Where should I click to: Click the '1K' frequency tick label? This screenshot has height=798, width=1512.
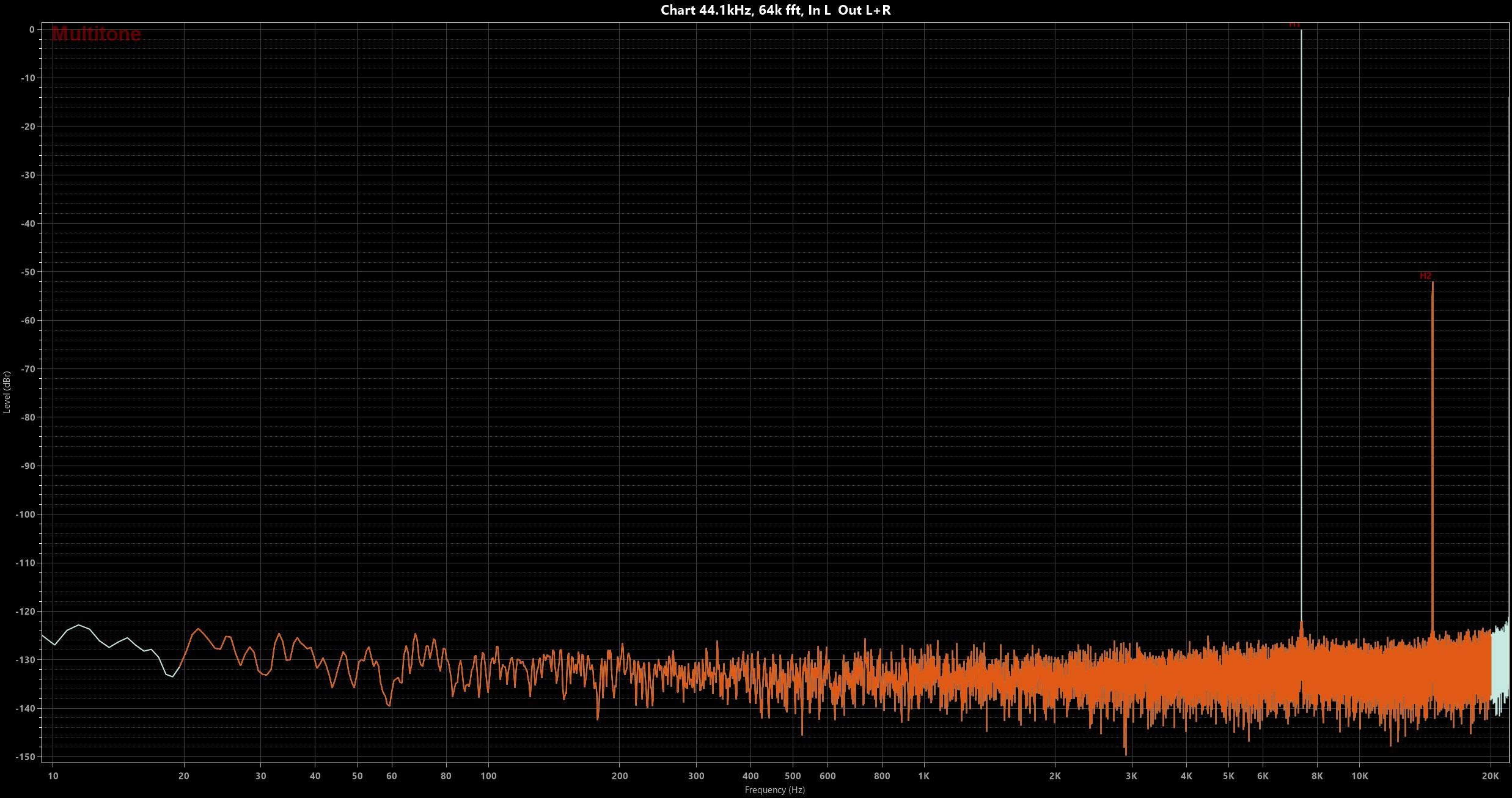pyautogui.click(x=924, y=777)
